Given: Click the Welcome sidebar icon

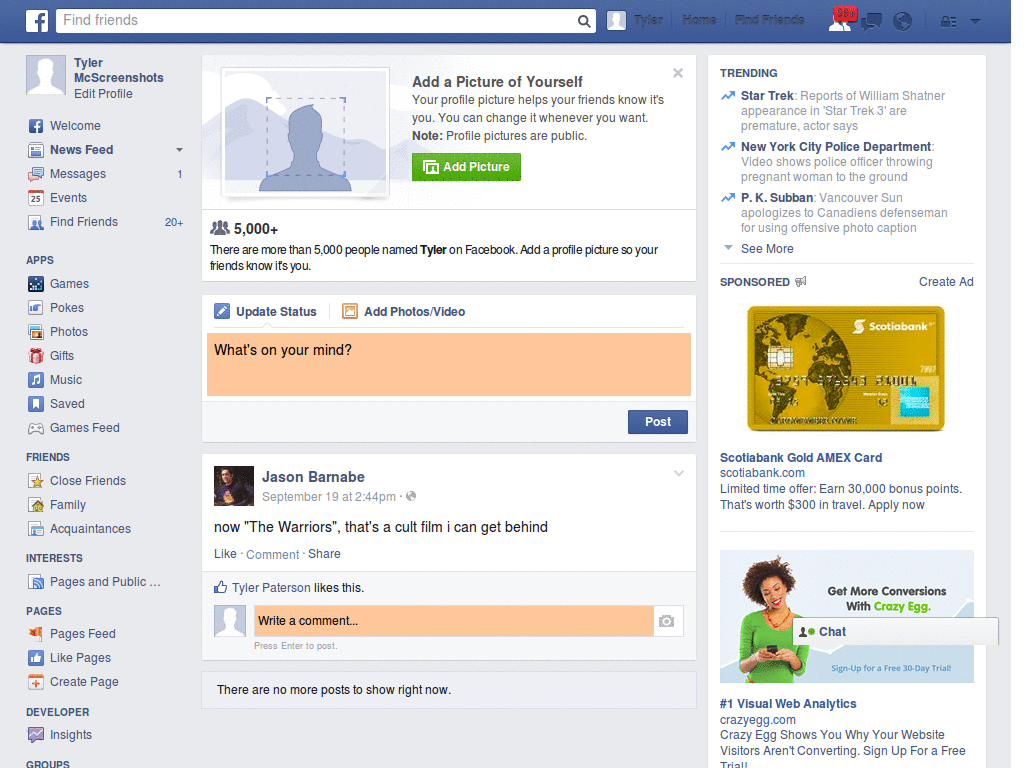Looking at the screenshot, I should (36, 126).
